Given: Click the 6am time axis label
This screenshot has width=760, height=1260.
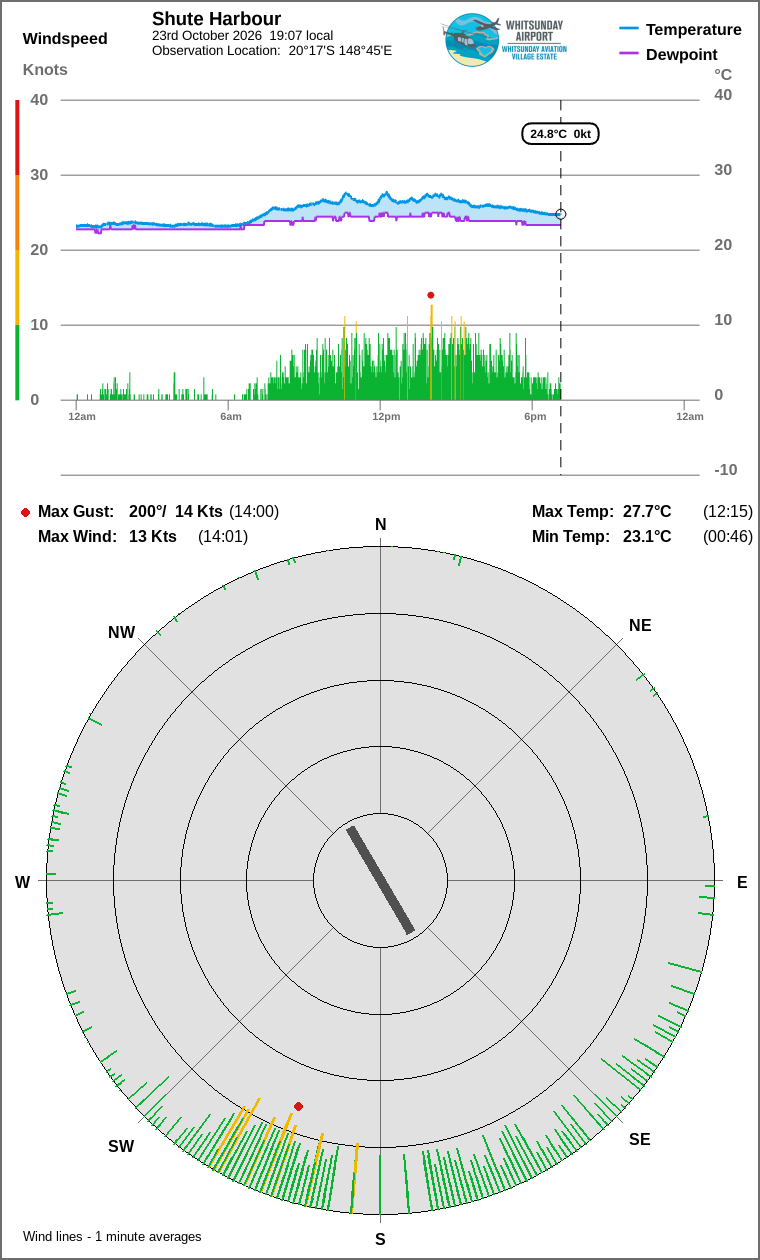Looking at the screenshot, I should tap(231, 416).
